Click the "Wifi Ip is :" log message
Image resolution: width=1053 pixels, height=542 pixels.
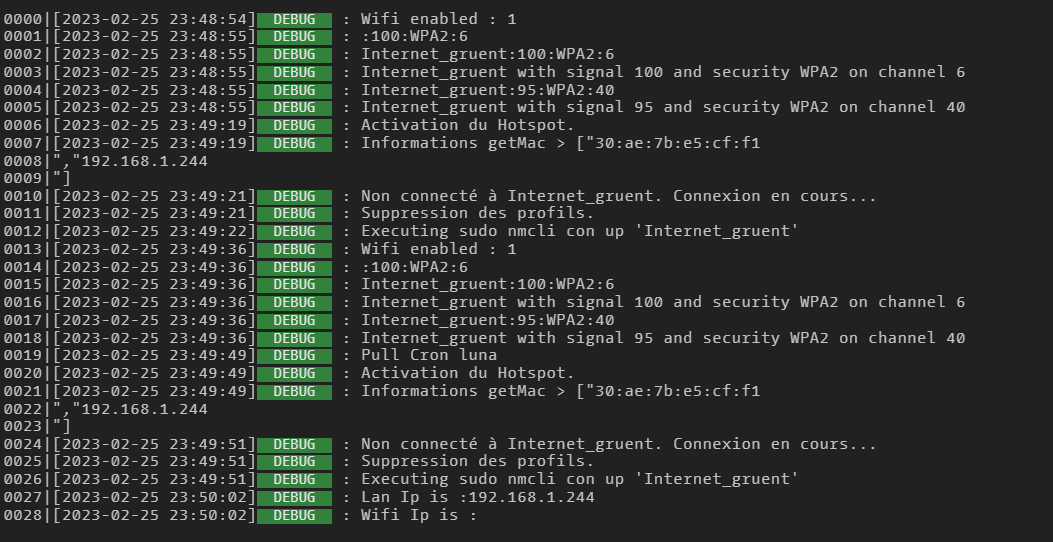click(419, 515)
